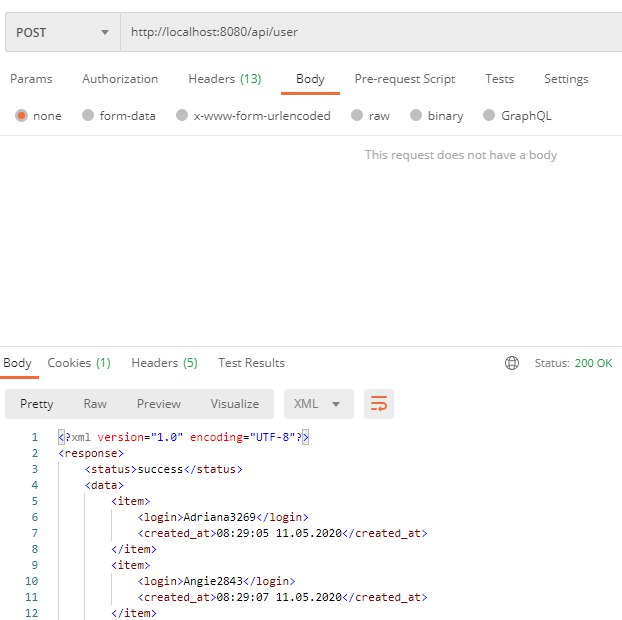Screen dimensions: 622x620
Task: Toggle the line wrap icon
Action: [x=379, y=404]
